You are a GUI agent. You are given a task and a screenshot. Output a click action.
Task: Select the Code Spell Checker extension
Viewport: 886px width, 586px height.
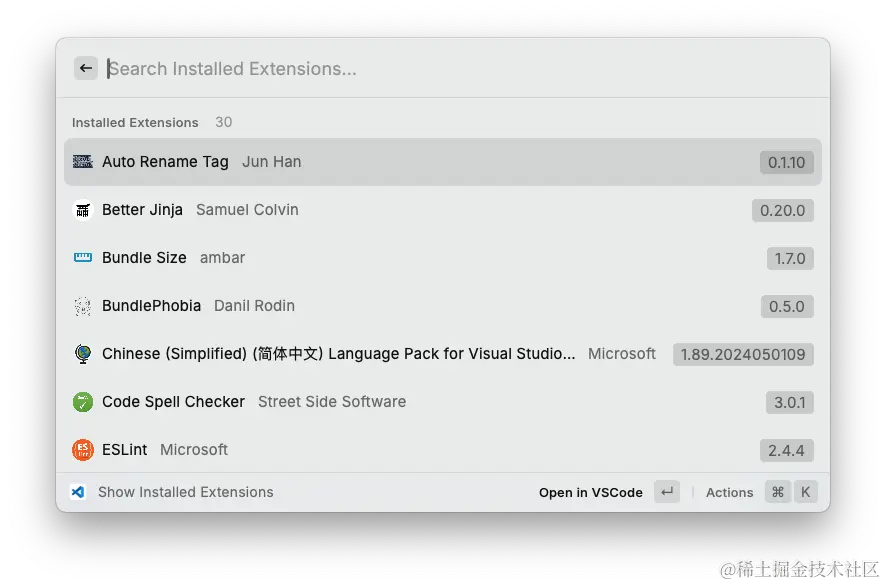pyautogui.click(x=442, y=402)
